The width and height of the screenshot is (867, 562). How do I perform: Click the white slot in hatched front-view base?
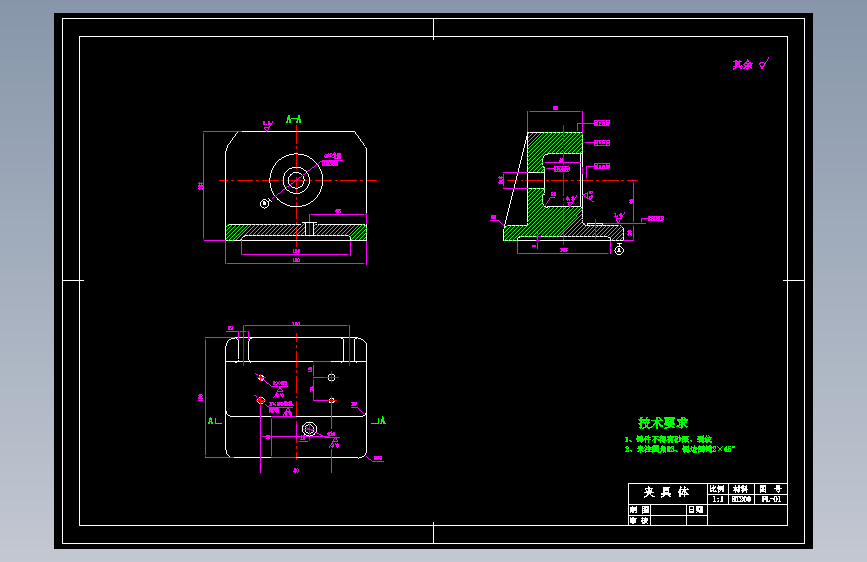310,228
